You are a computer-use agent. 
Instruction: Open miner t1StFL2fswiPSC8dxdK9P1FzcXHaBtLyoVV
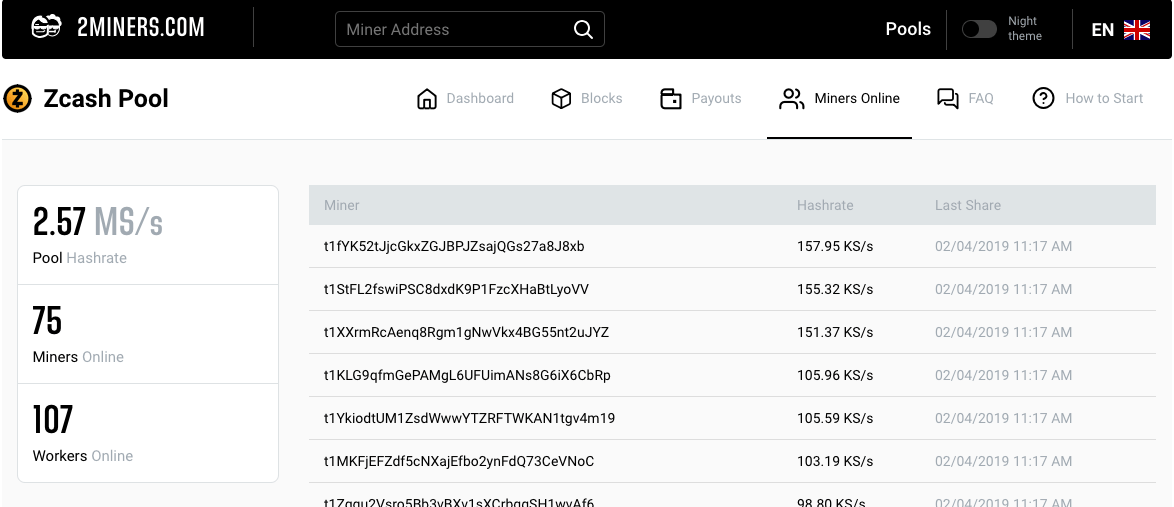coord(456,289)
